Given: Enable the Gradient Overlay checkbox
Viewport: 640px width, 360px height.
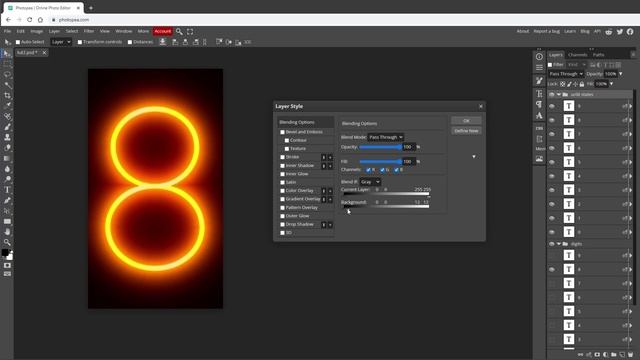Looking at the screenshot, I should [282, 199].
